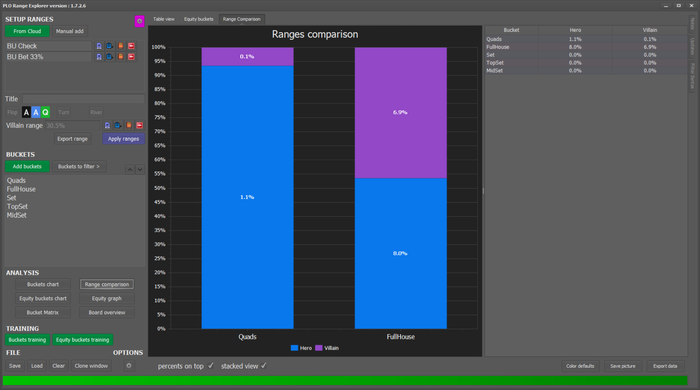Select Quads in the buckets list
This screenshot has height=390, width=700.
[16, 180]
